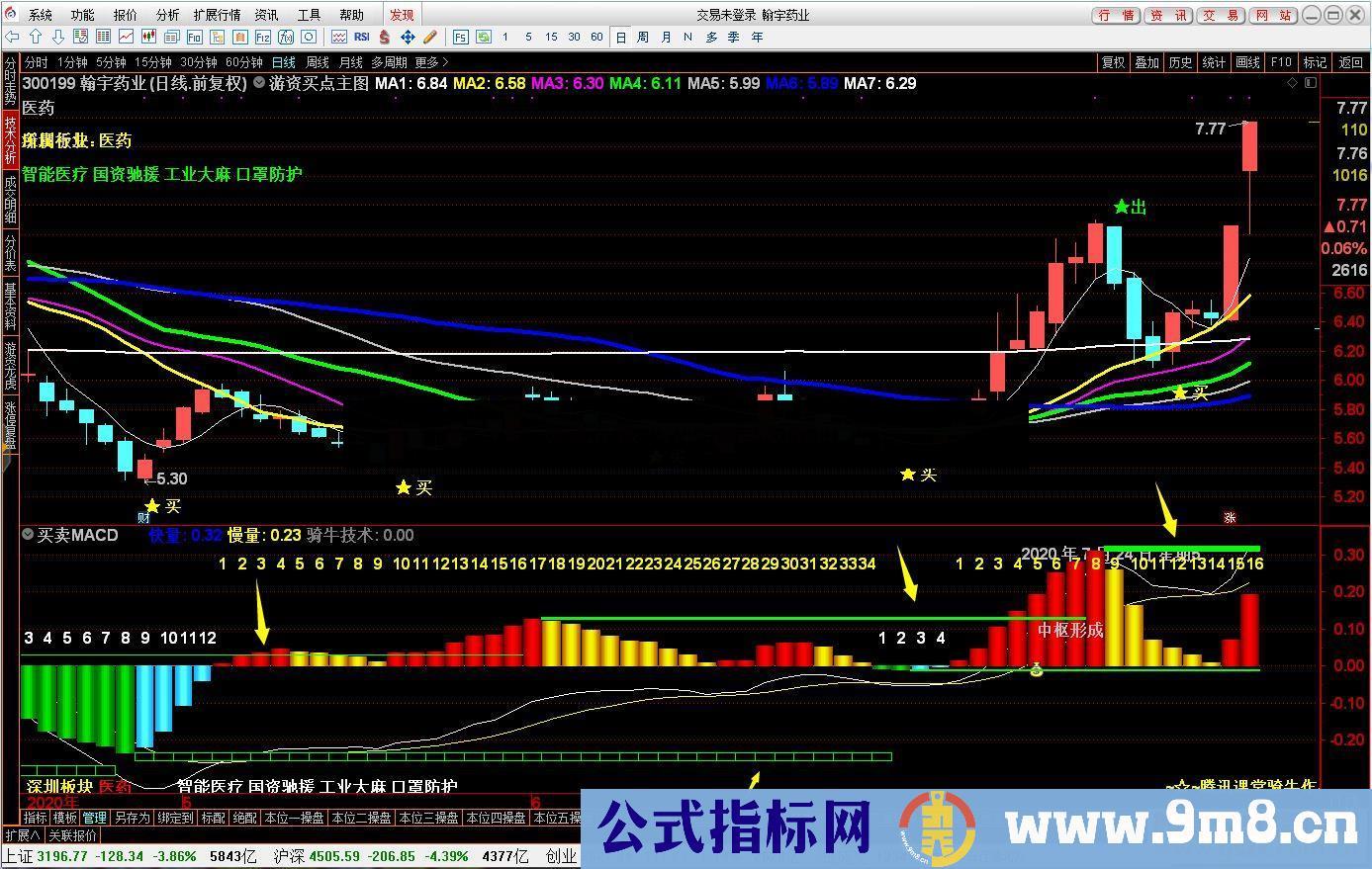The width and height of the screenshot is (1372, 869).
Task: Toggle 叠加 overlay mode
Action: click(1146, 61)
